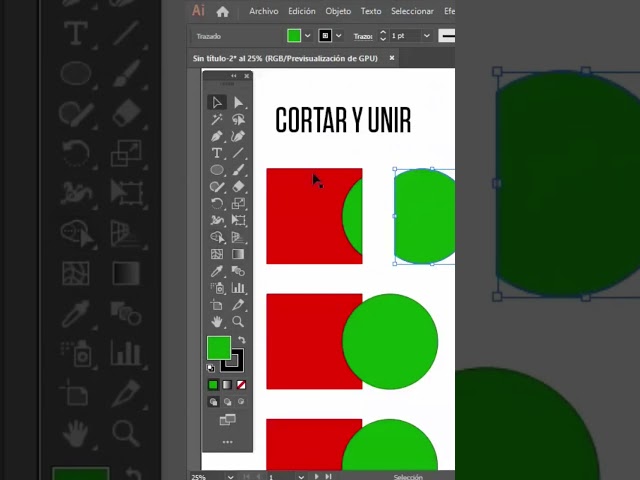The height and width of the screenshot is (480, 640).
Task: Set paint type to Gradient
Action: 227,385
